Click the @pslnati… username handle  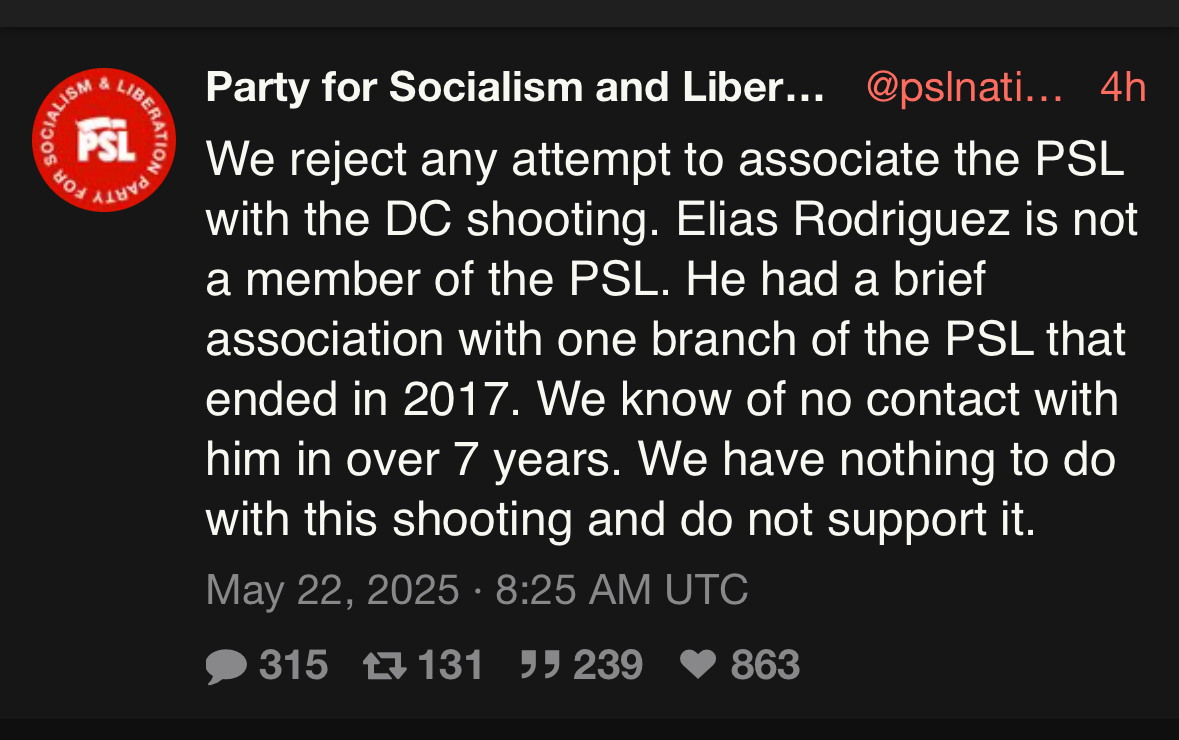(x=963, y=88)
